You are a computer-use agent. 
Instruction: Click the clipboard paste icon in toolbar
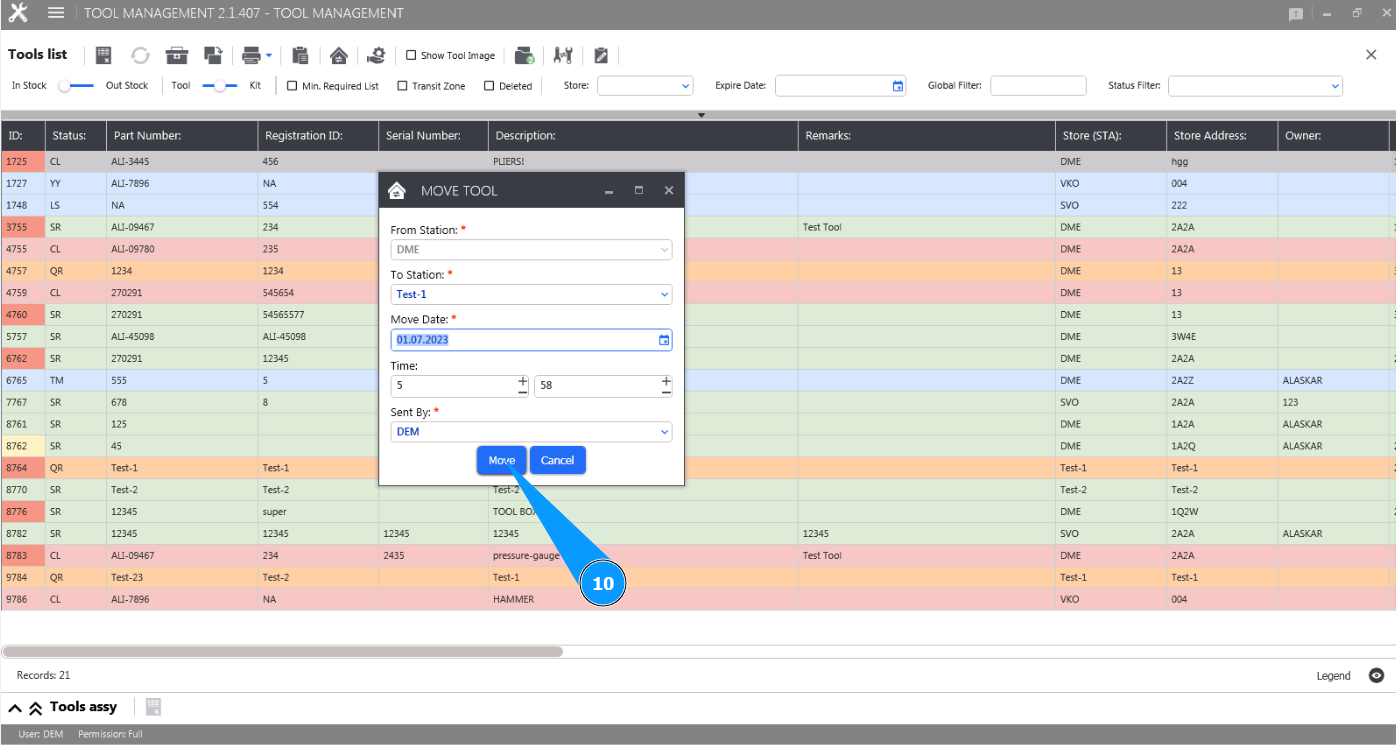click(x=300, y=55)
